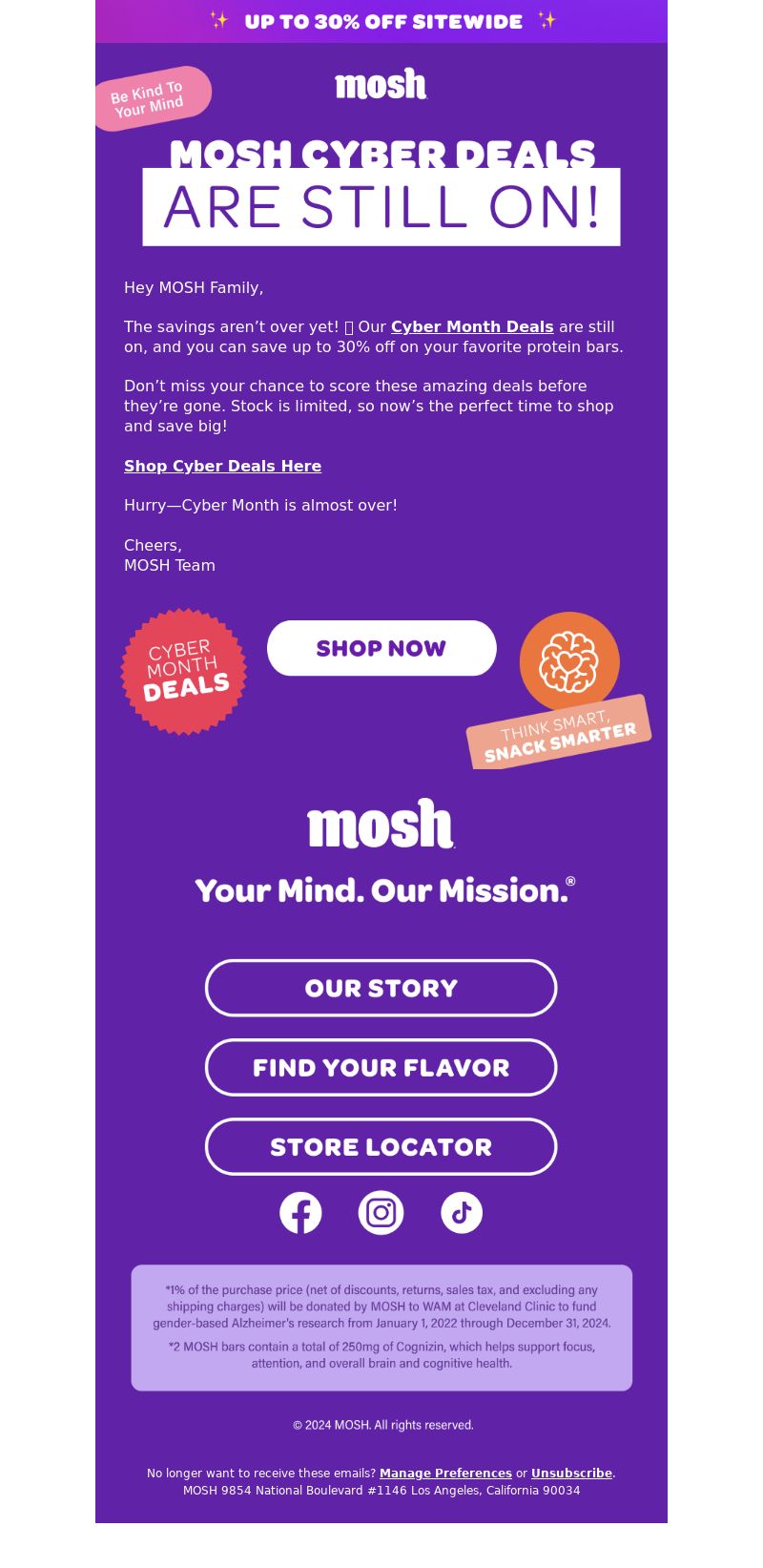
Task: Open the Our Story button
Action: [381, 988]
